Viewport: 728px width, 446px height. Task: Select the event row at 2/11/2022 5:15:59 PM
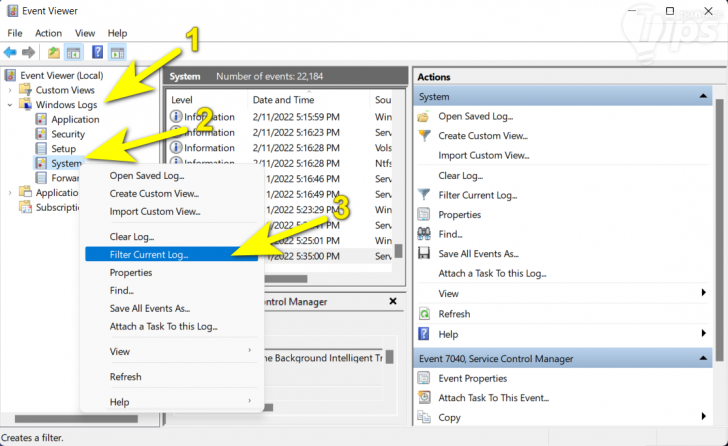point(280,117)
